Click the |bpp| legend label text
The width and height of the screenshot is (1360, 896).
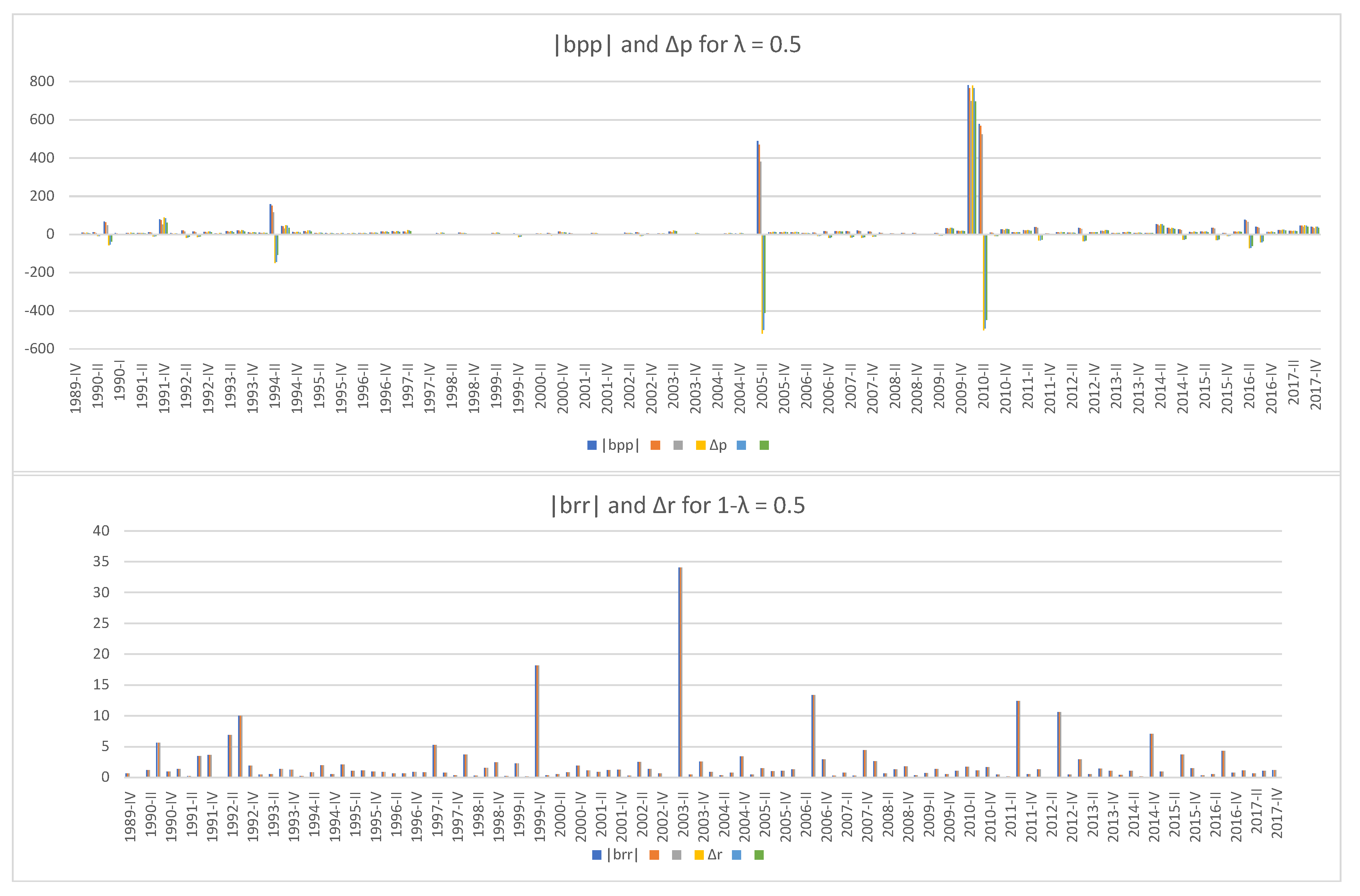pos(621,445)
